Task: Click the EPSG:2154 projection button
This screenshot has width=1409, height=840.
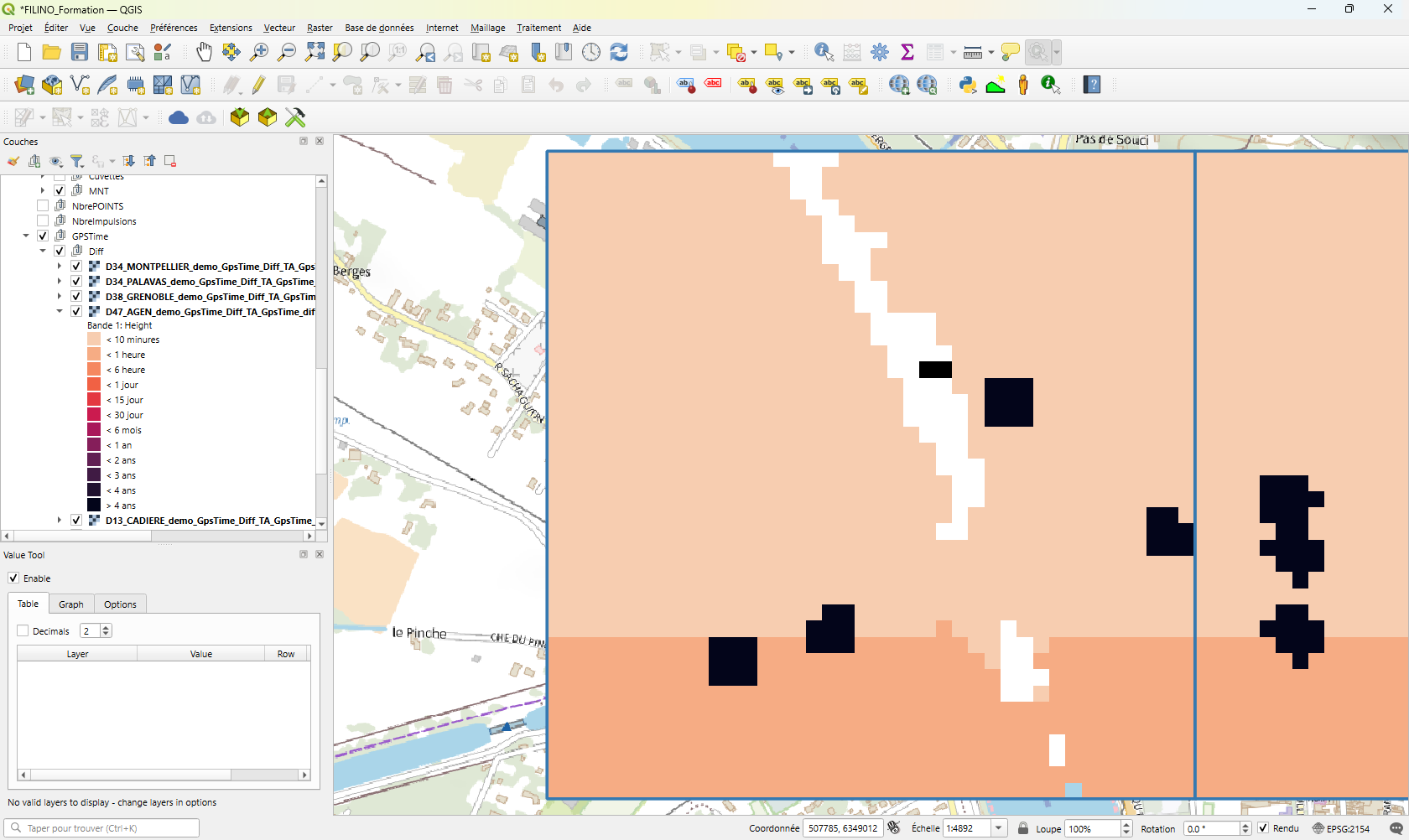Action: pos(1341,828)
